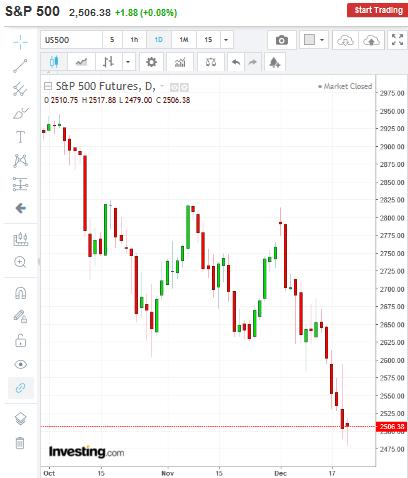408x478 pixels.
Task: Select the measure ruler tool
Action: [20, 239]
